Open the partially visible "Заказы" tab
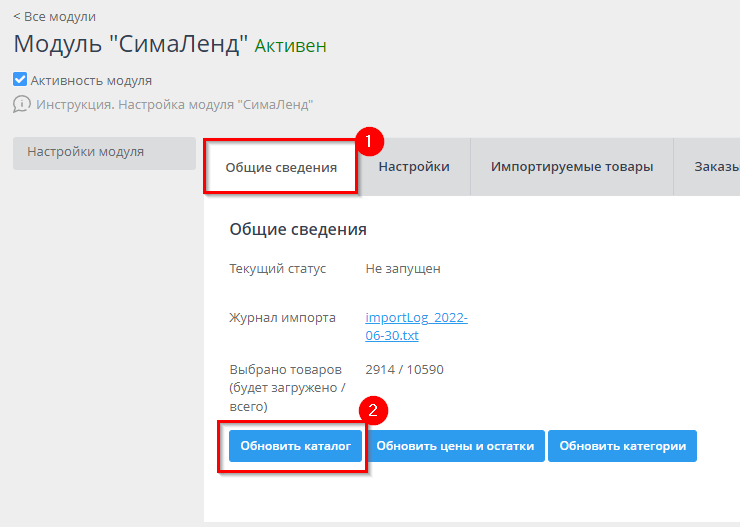This screenshot has width=740, height=527. pyautogui.click(x=716, y=167)
